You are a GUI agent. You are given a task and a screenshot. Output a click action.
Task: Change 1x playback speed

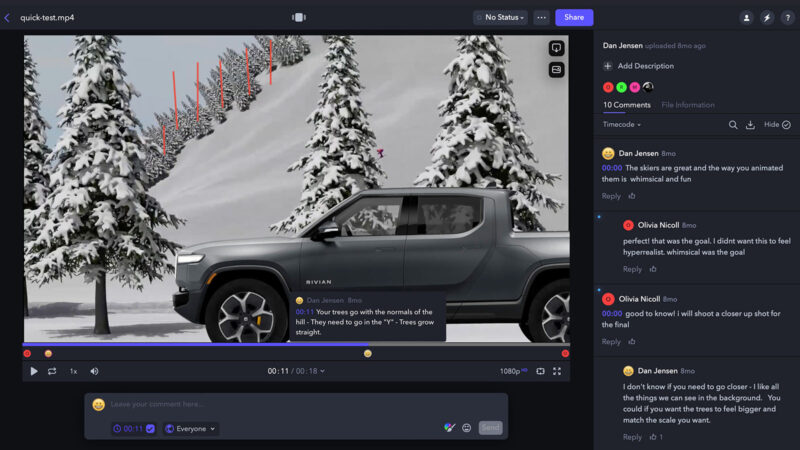pyautogui.click(x=73, y=371)
